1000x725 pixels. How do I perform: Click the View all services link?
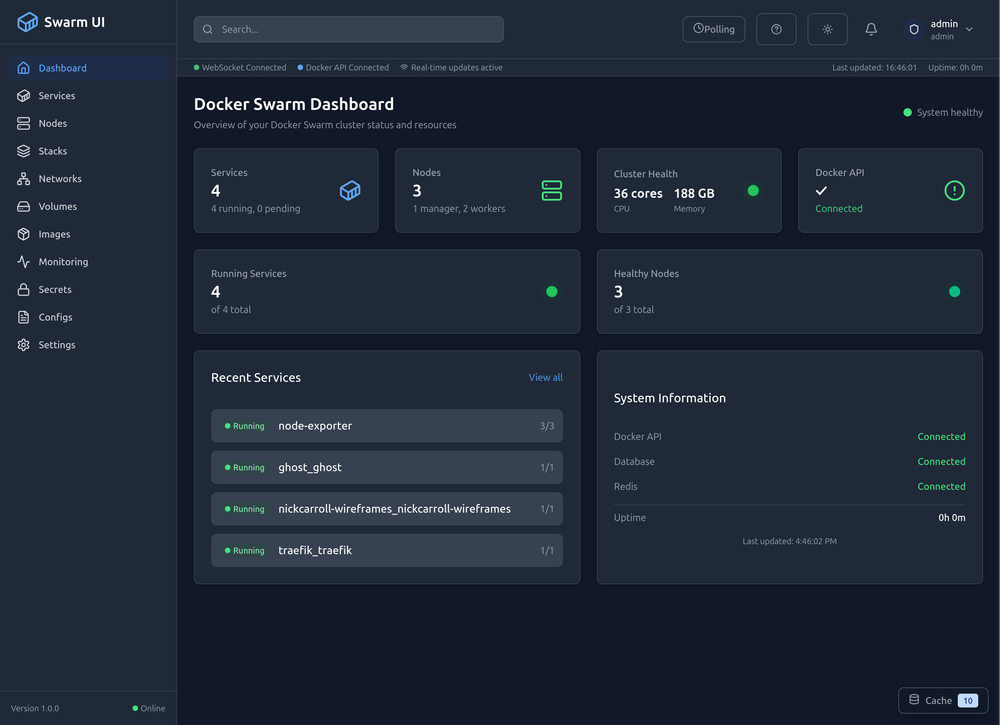[545, 377]
